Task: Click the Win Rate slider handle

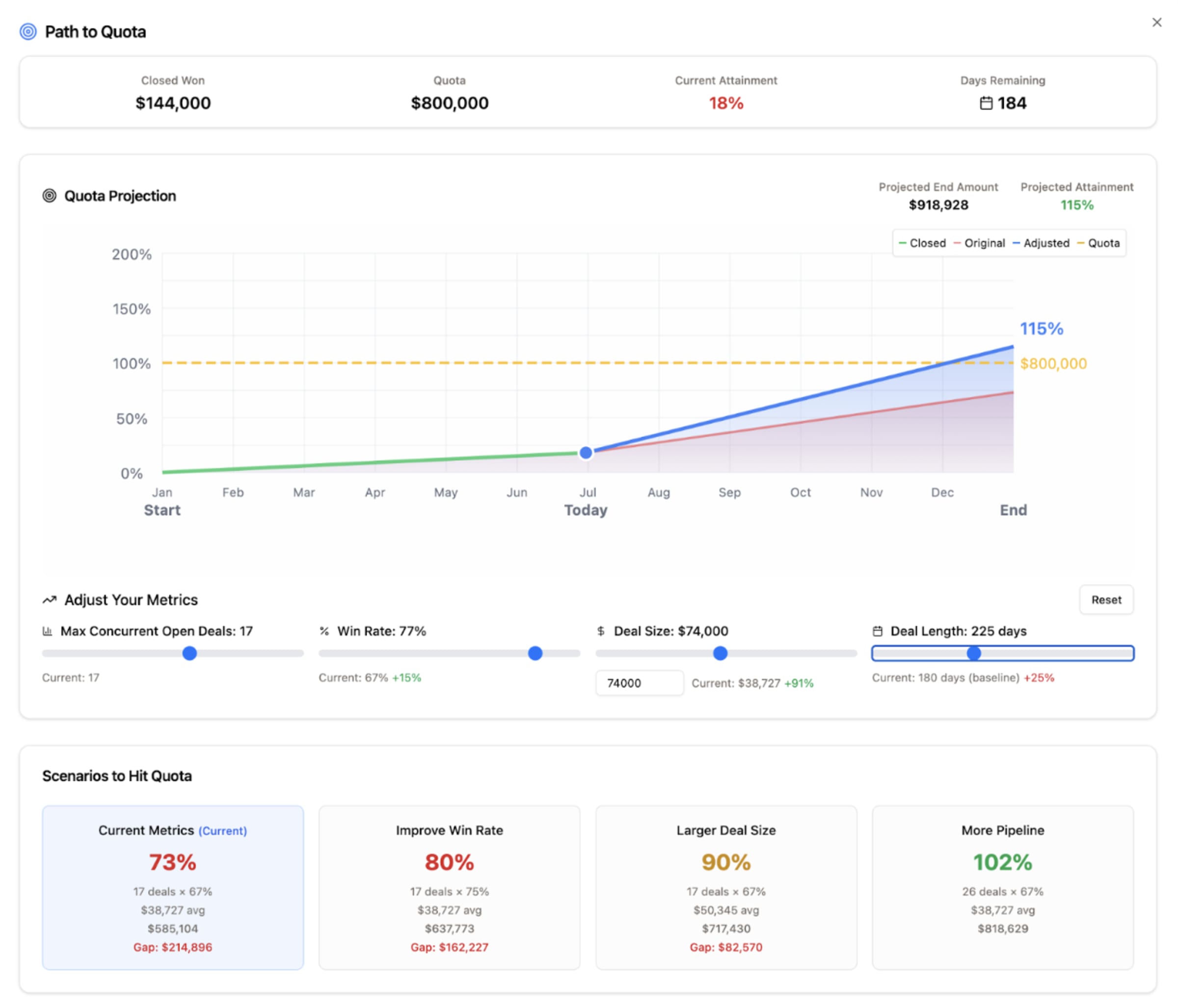Action: [535, 653]
